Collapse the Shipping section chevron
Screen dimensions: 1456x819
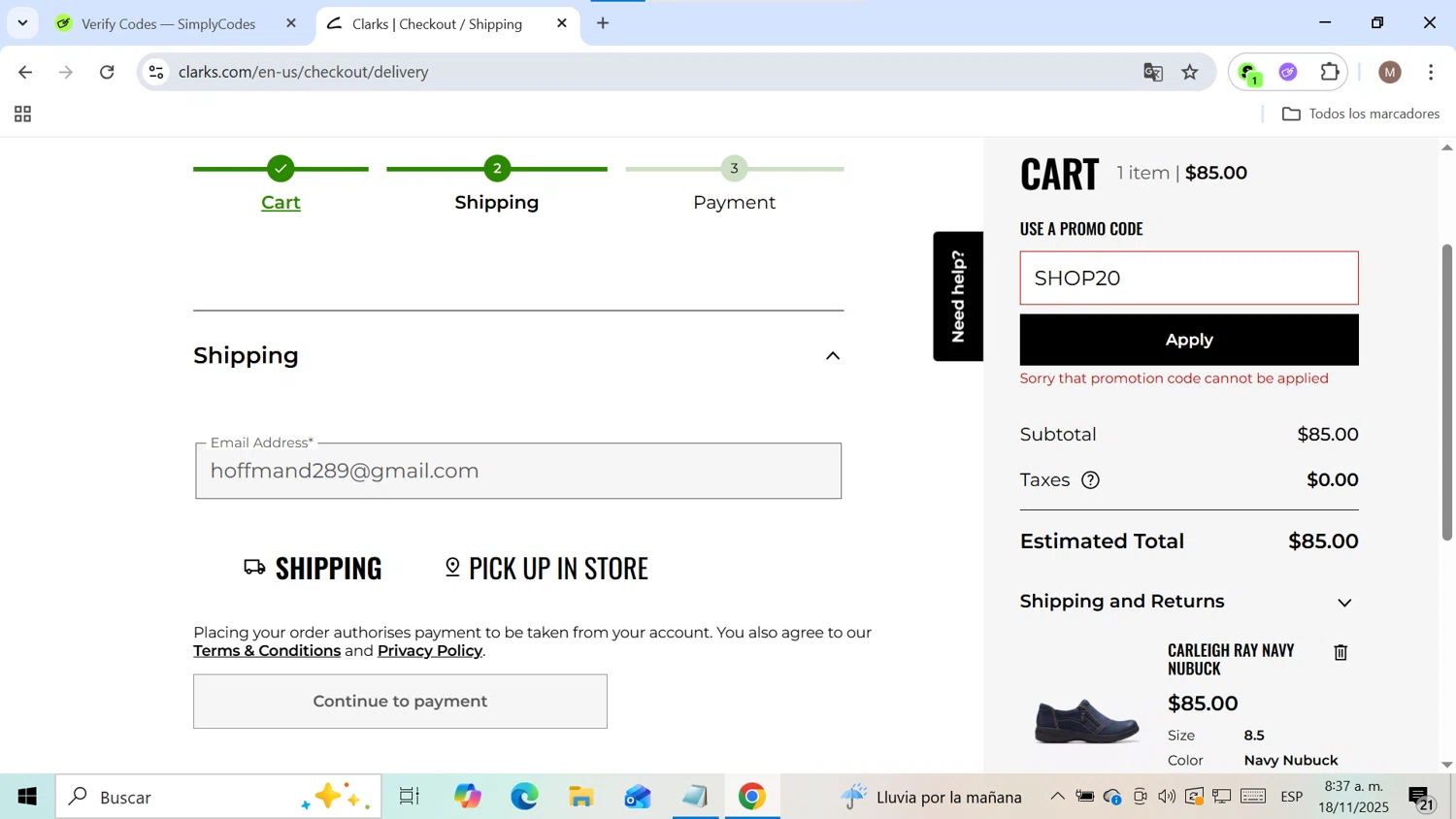coord(833,356)
